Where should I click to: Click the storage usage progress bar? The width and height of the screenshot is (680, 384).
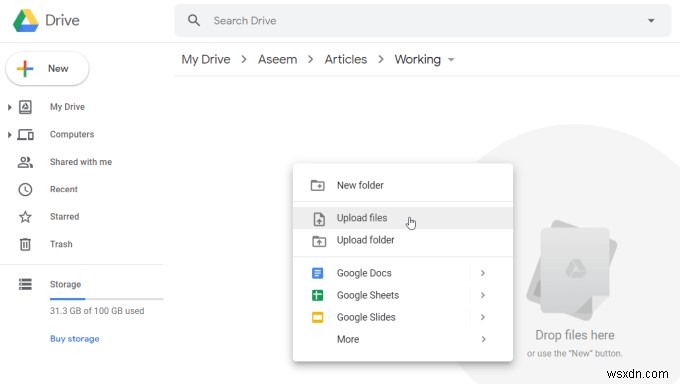(x=106, y=299)
